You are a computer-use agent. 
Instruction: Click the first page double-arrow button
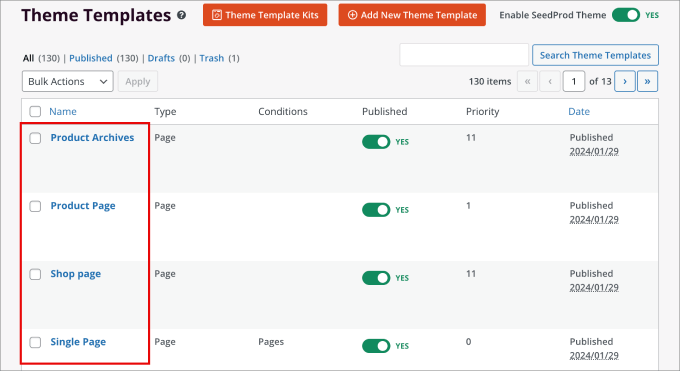coord(527,81)
